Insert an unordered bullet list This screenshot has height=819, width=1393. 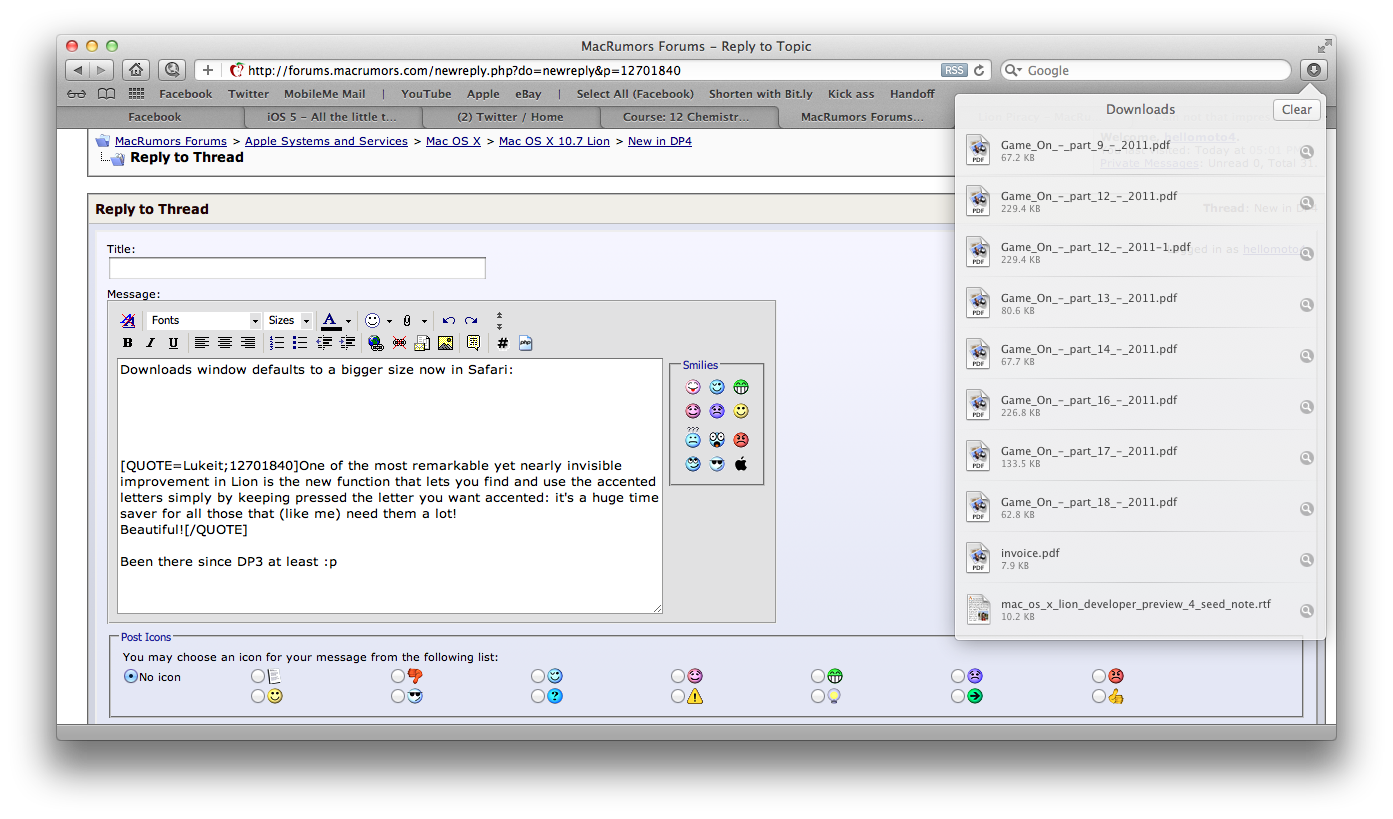[300, 343]
